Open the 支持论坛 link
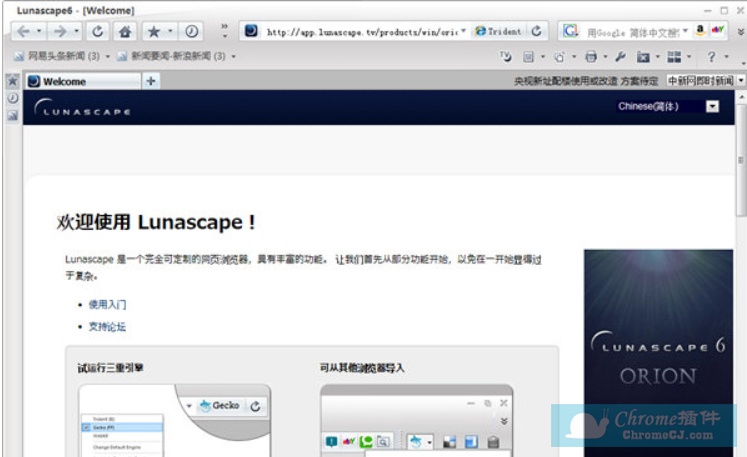747x457 pixels. point(107,327)
